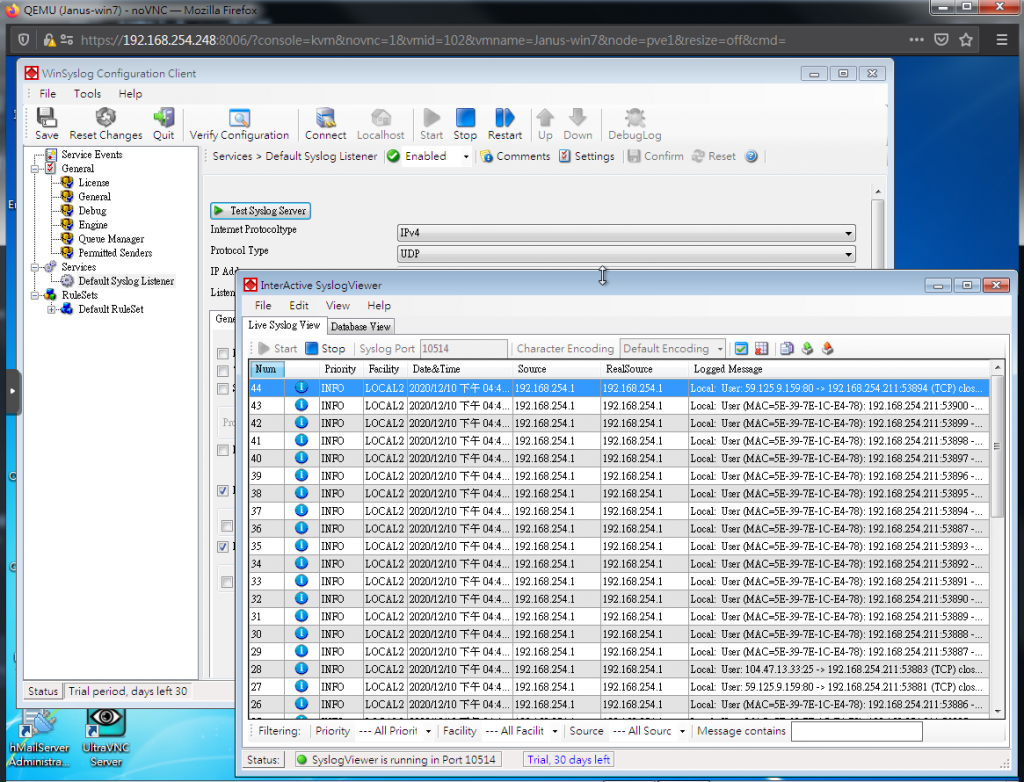
Task: Open the Priority filter dropdown
Action: 428,731
